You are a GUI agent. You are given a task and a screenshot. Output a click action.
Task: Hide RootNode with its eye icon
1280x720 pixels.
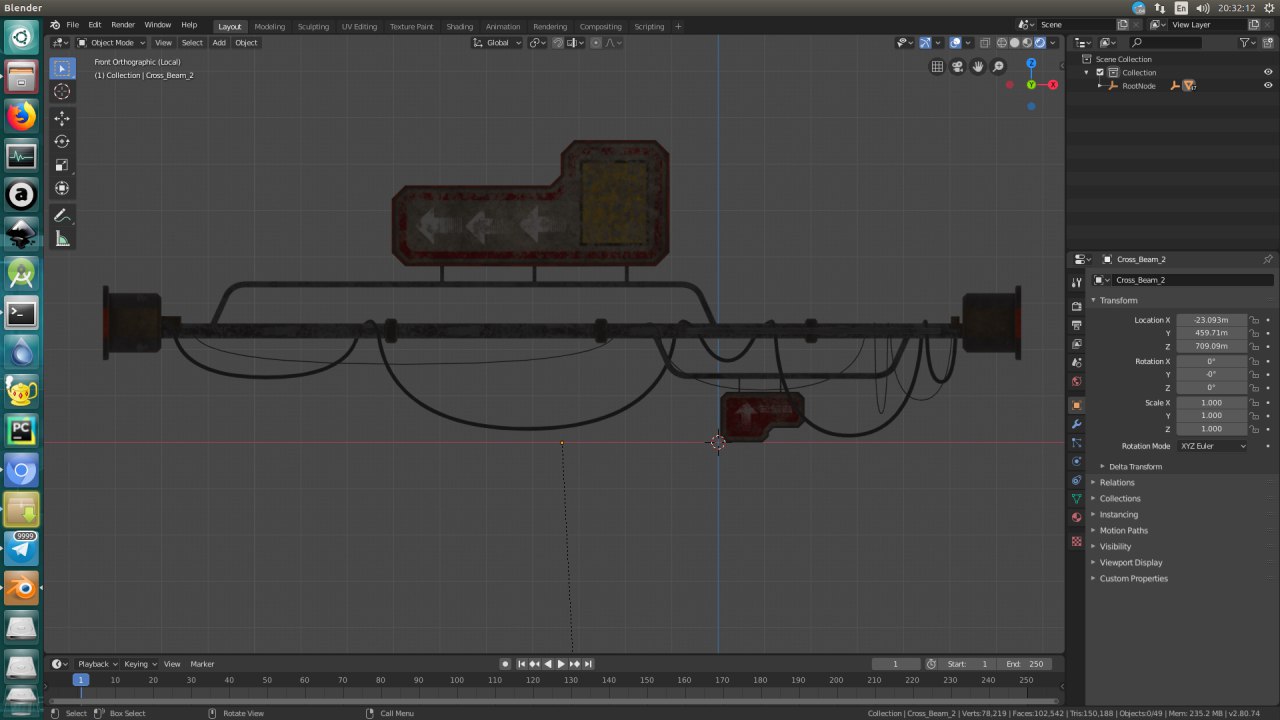pyautogui.click(x=1268, y=86)
